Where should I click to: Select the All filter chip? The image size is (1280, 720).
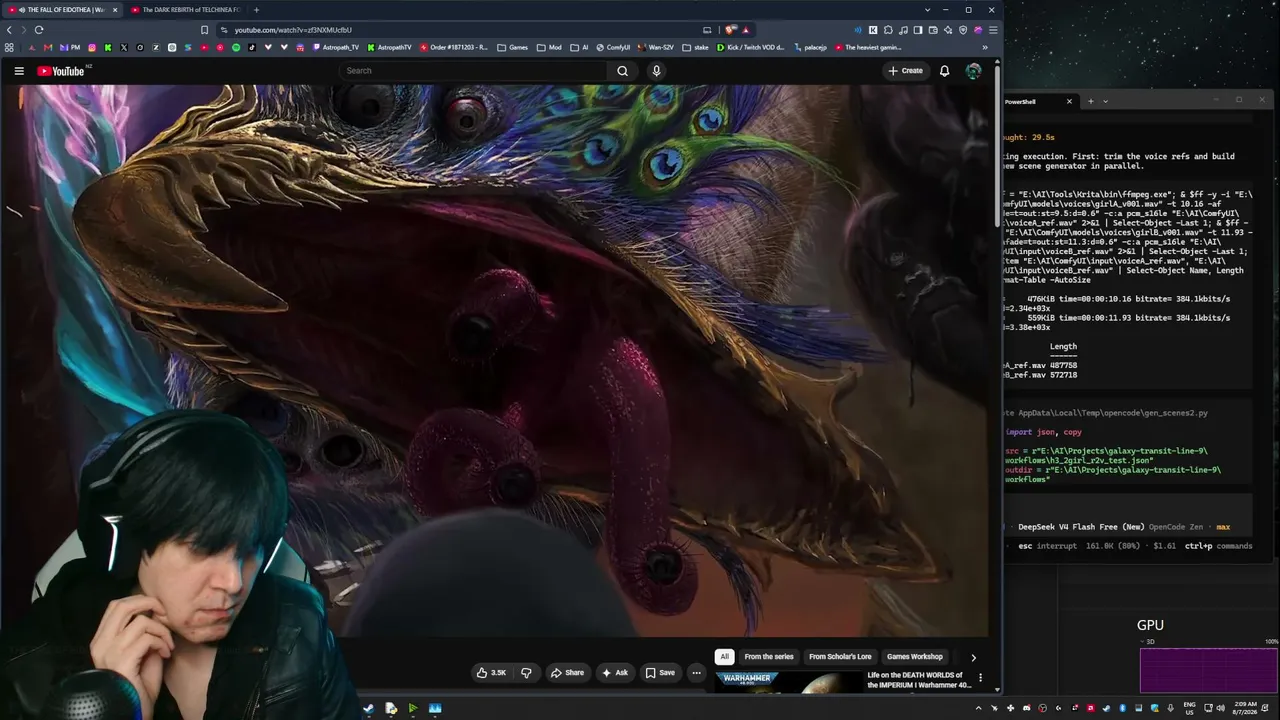click(724, 657)
